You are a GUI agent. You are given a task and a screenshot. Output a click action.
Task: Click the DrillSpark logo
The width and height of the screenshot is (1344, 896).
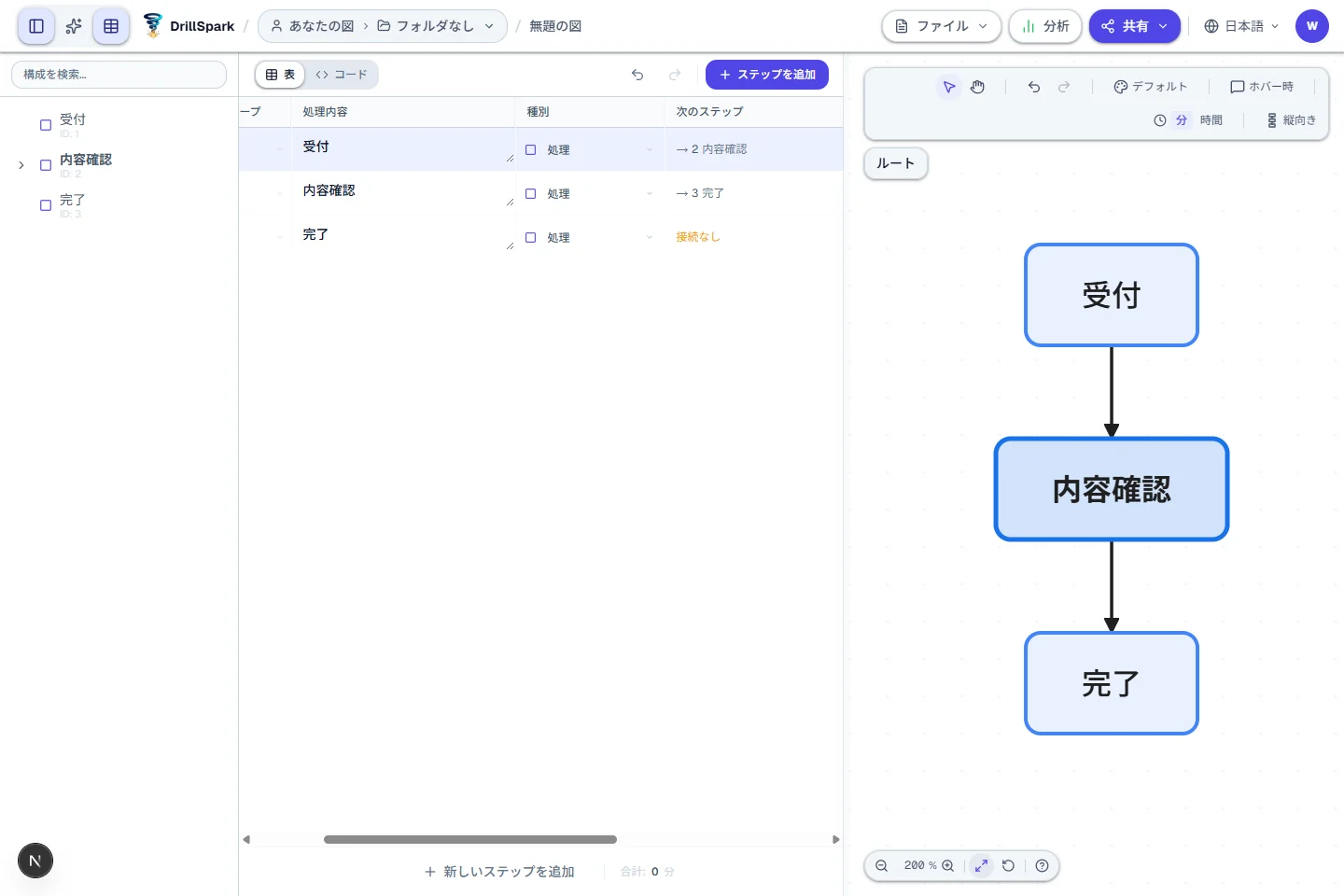coord(189,26)
